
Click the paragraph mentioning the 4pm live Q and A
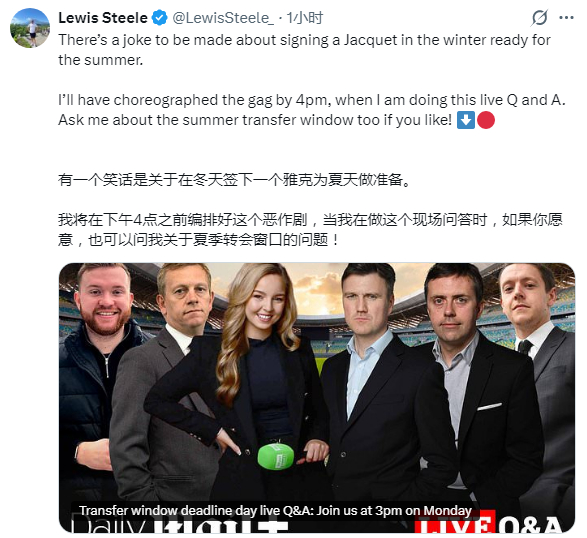[311, 110]
